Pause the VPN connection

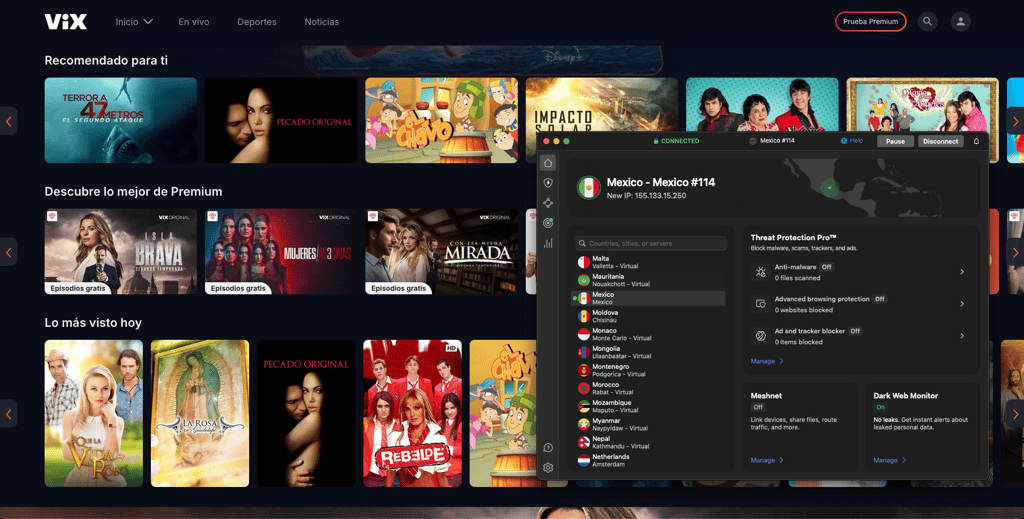(x=895, y=141)
